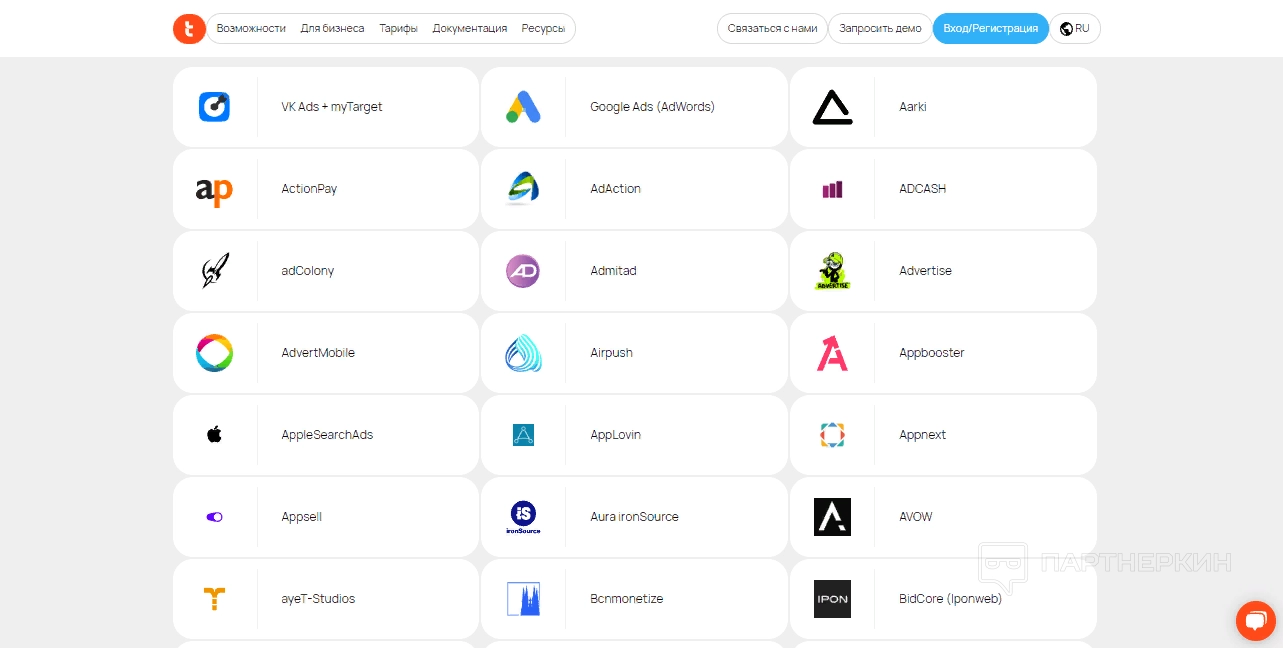Select the AppleSearchAds partner name
The image size is (1283, 648).
click(x=327, y=435)
